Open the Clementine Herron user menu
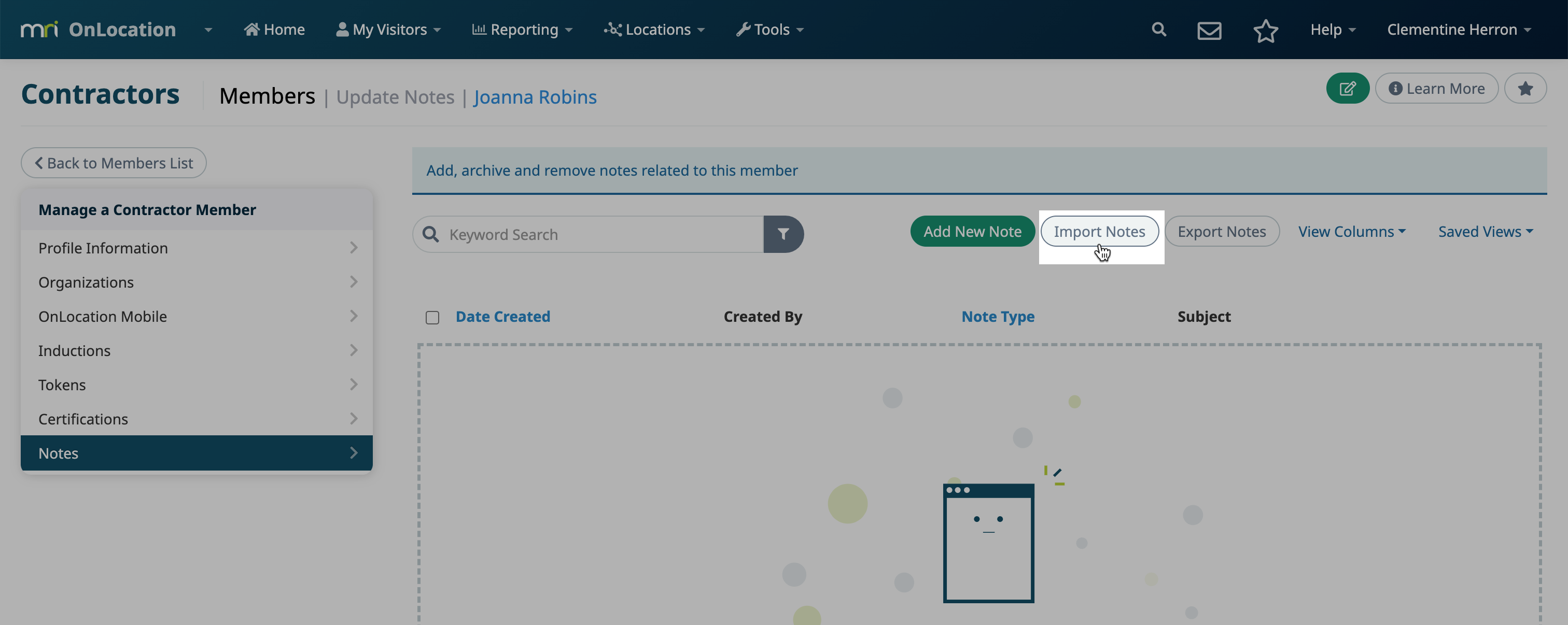The height and width of the screenshot is (625, 1568). [x=1459, y=29]
